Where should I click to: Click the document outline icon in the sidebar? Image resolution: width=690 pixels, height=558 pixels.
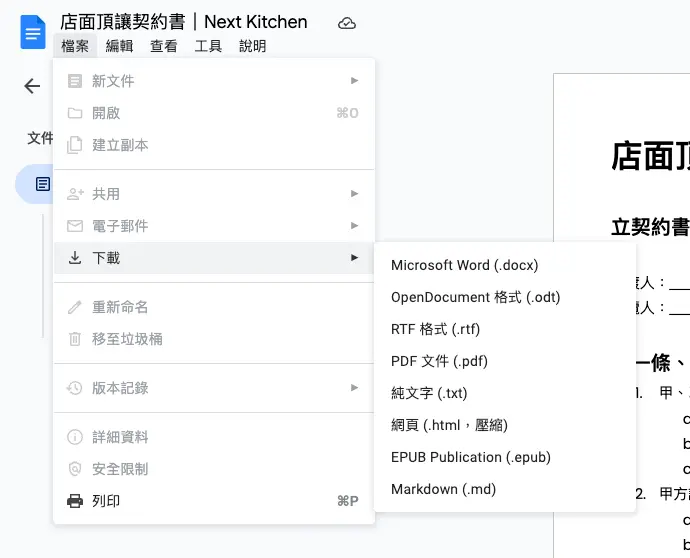coord(42,184)
